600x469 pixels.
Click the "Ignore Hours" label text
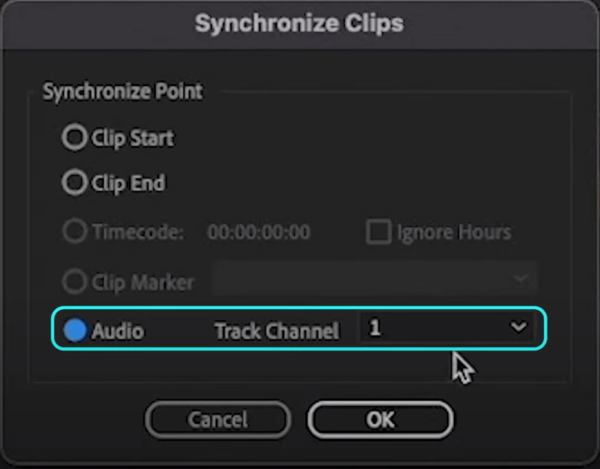click(454, 232)
